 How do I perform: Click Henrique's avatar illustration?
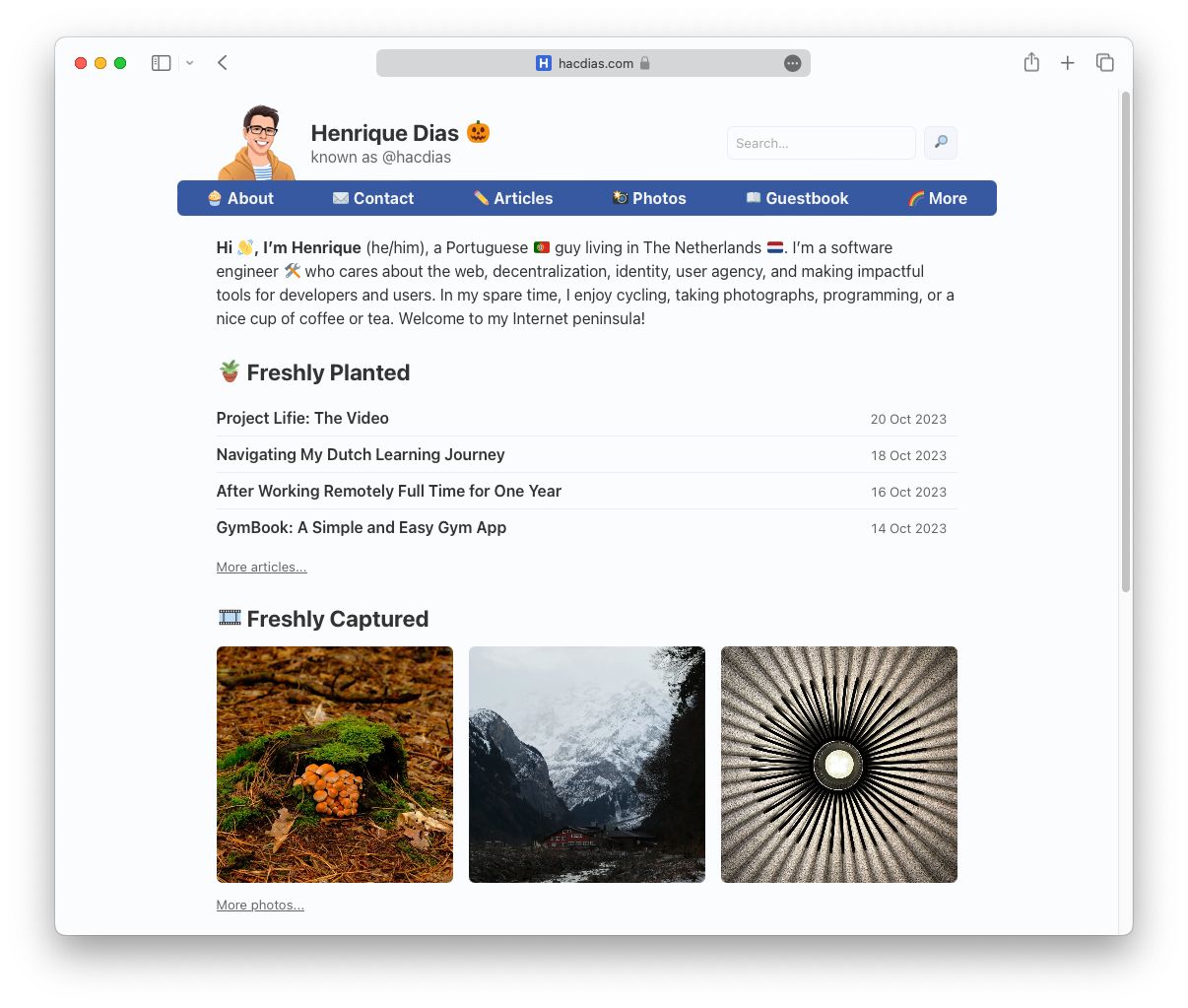256,142
